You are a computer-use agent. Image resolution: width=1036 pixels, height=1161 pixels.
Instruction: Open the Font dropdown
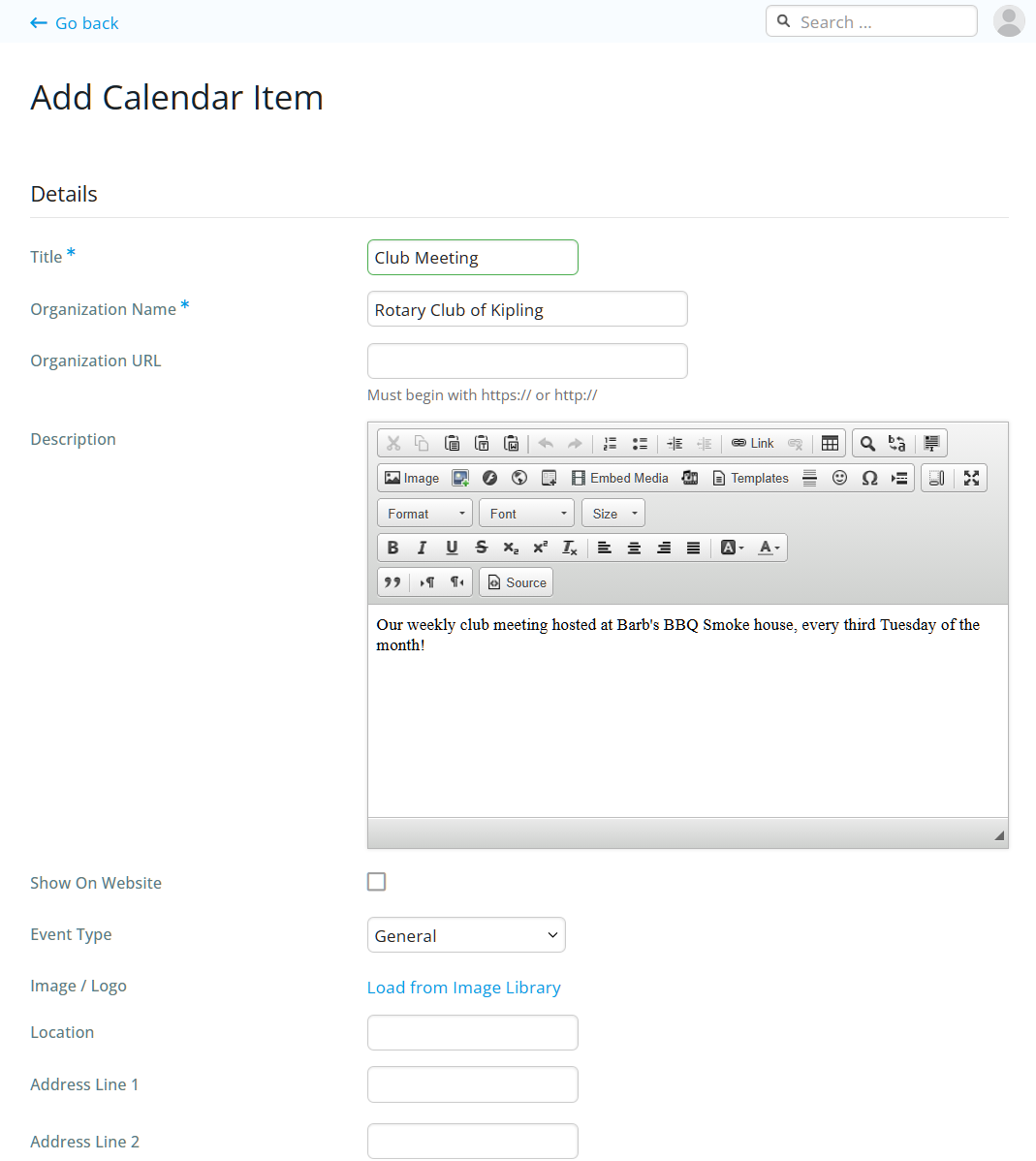coord(526,514)
